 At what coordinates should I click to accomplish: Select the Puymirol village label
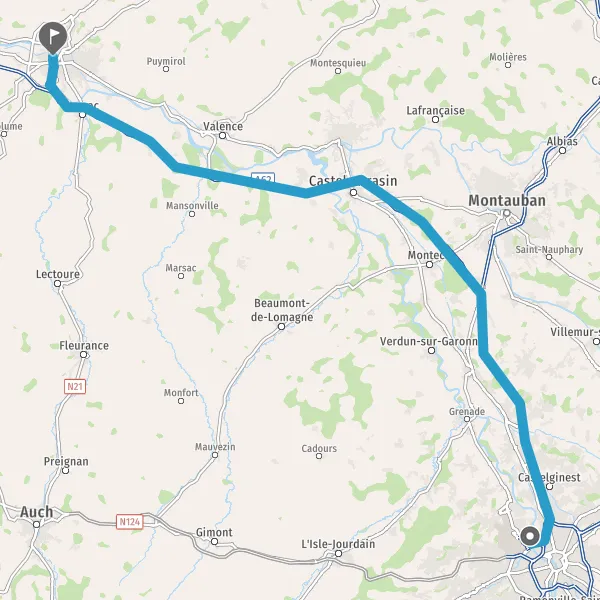[x=166, y=61]
